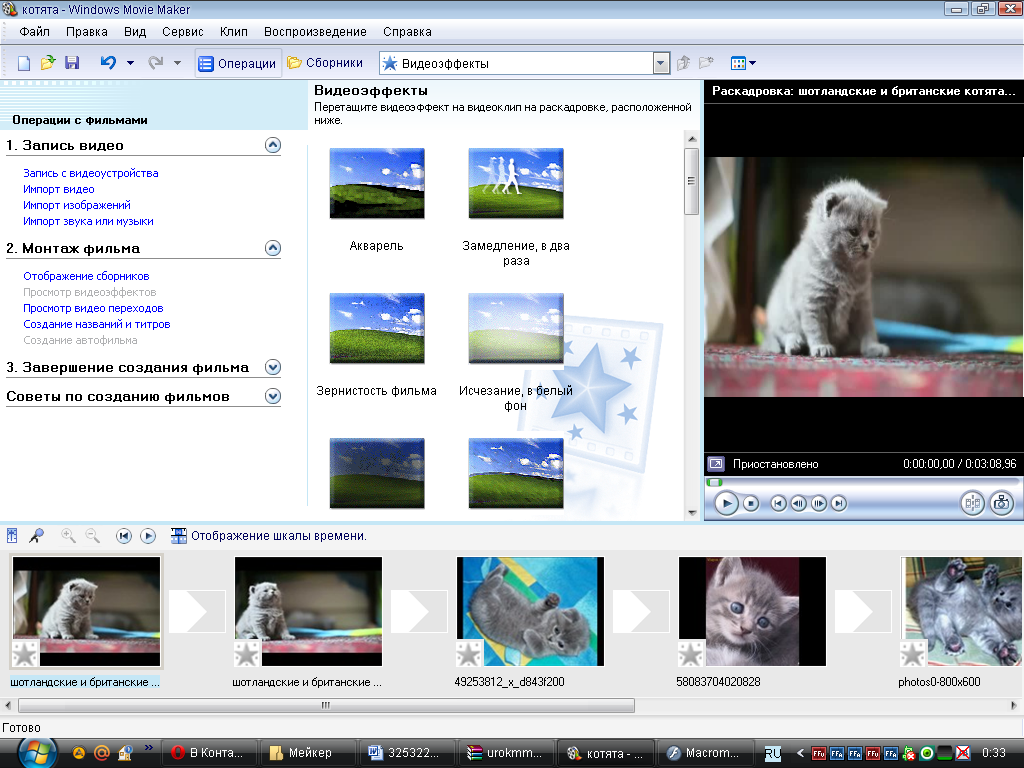This screenshot has width=1024, height=768.
Task: Toggle the Операции tasks pane
Action: pos(237,63)
